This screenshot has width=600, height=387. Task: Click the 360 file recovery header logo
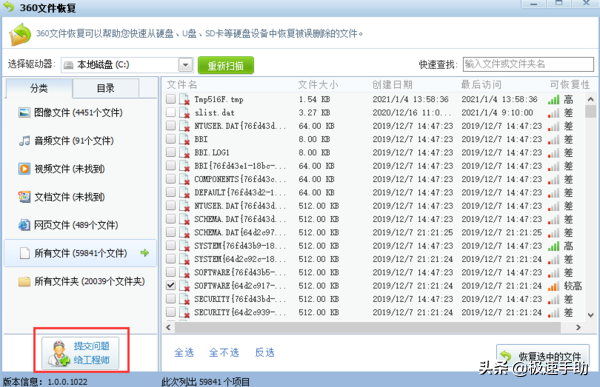click(20, 34)
